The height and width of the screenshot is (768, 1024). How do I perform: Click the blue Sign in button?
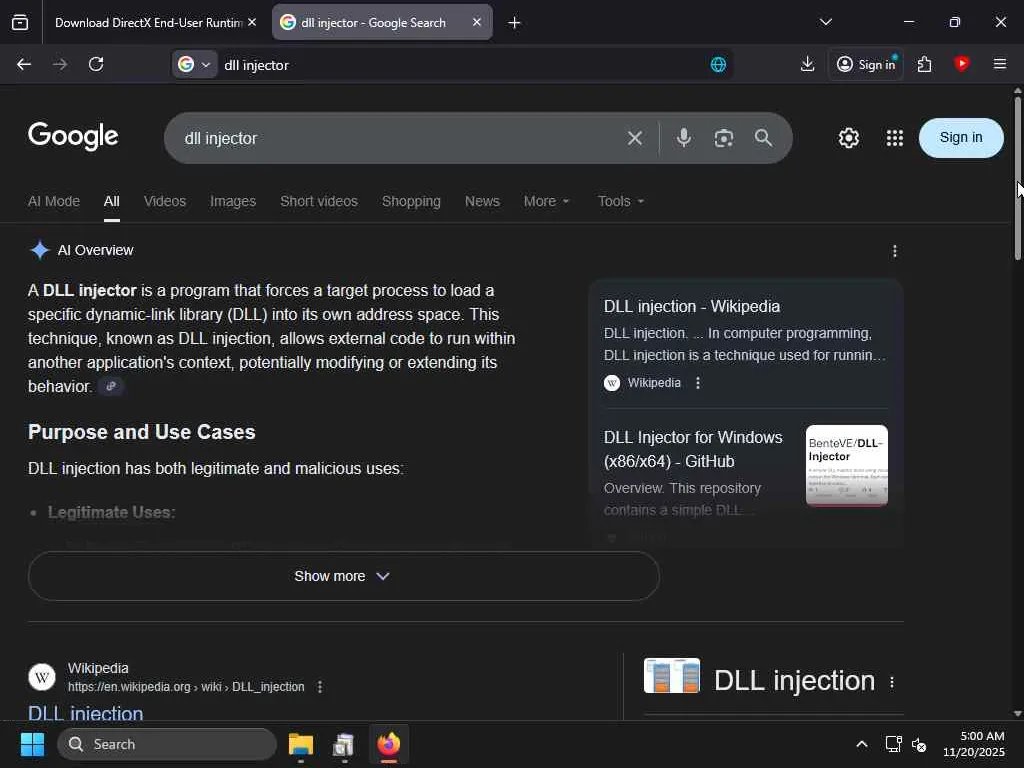tap(961, 138)
